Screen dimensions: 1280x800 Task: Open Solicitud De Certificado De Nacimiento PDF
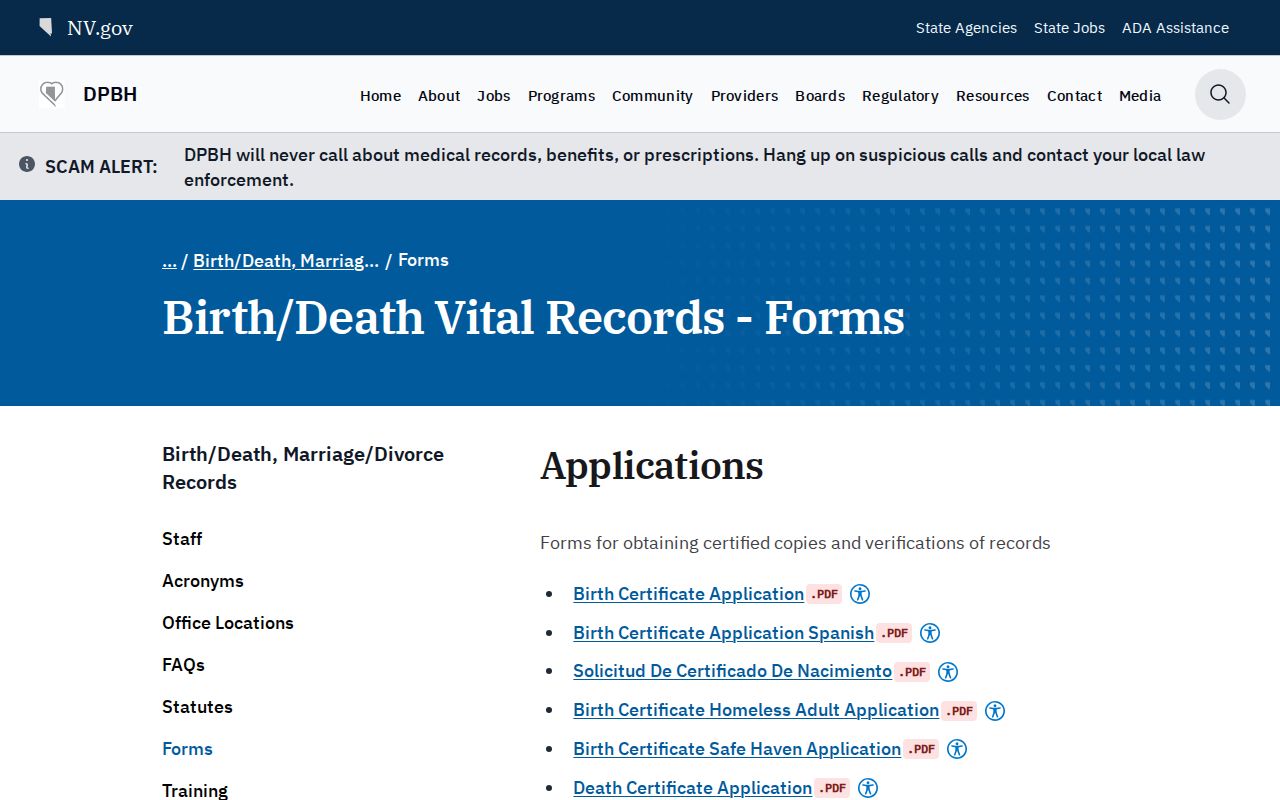click(732, 672)
